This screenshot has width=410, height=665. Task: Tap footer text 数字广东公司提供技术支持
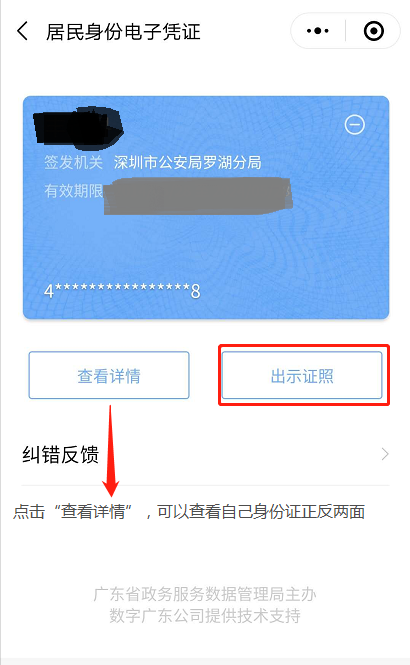click(205, 615)
